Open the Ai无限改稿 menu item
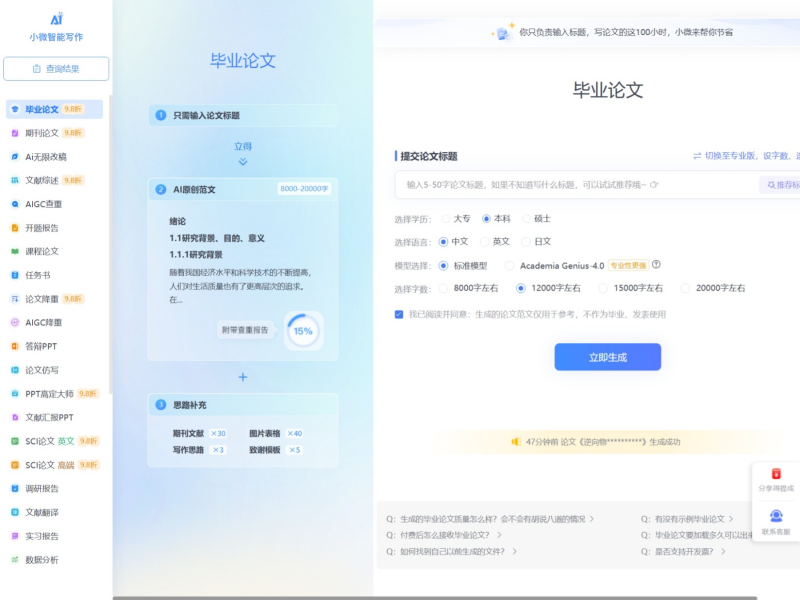Viewport: 800px width, 600px height. tap(55, 157)
